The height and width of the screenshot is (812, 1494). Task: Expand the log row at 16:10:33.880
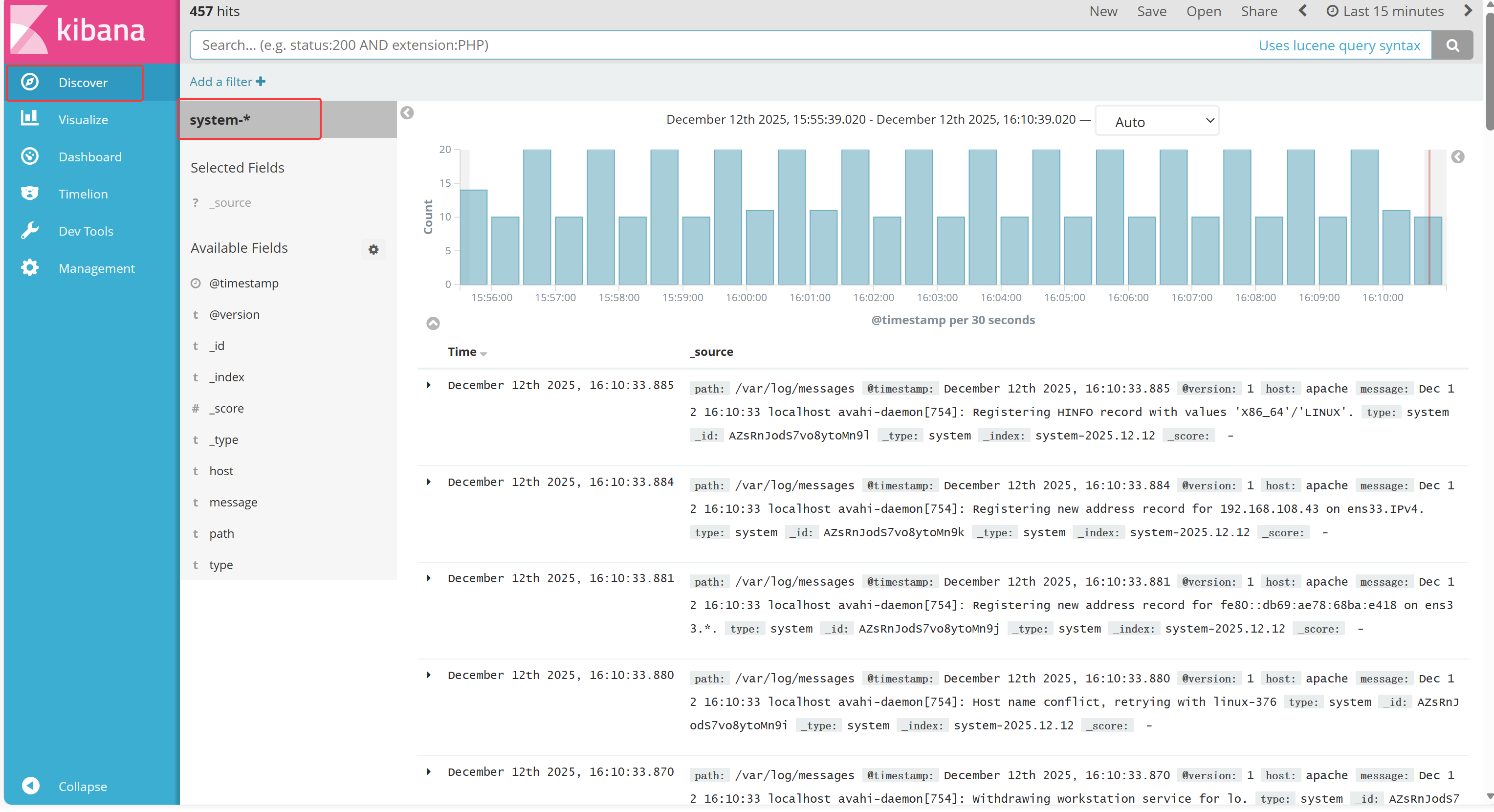point(429,675)
